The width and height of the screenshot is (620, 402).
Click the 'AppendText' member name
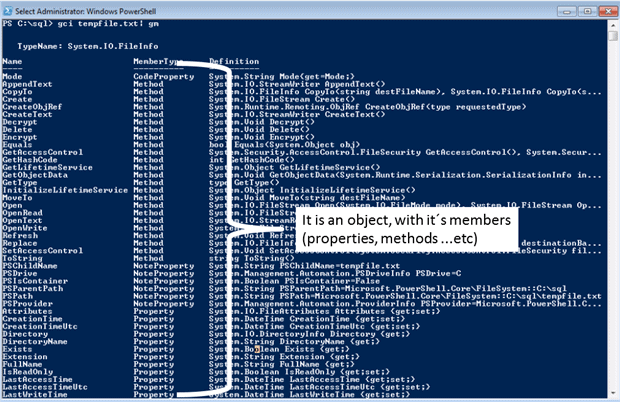(x=27, y=84)
